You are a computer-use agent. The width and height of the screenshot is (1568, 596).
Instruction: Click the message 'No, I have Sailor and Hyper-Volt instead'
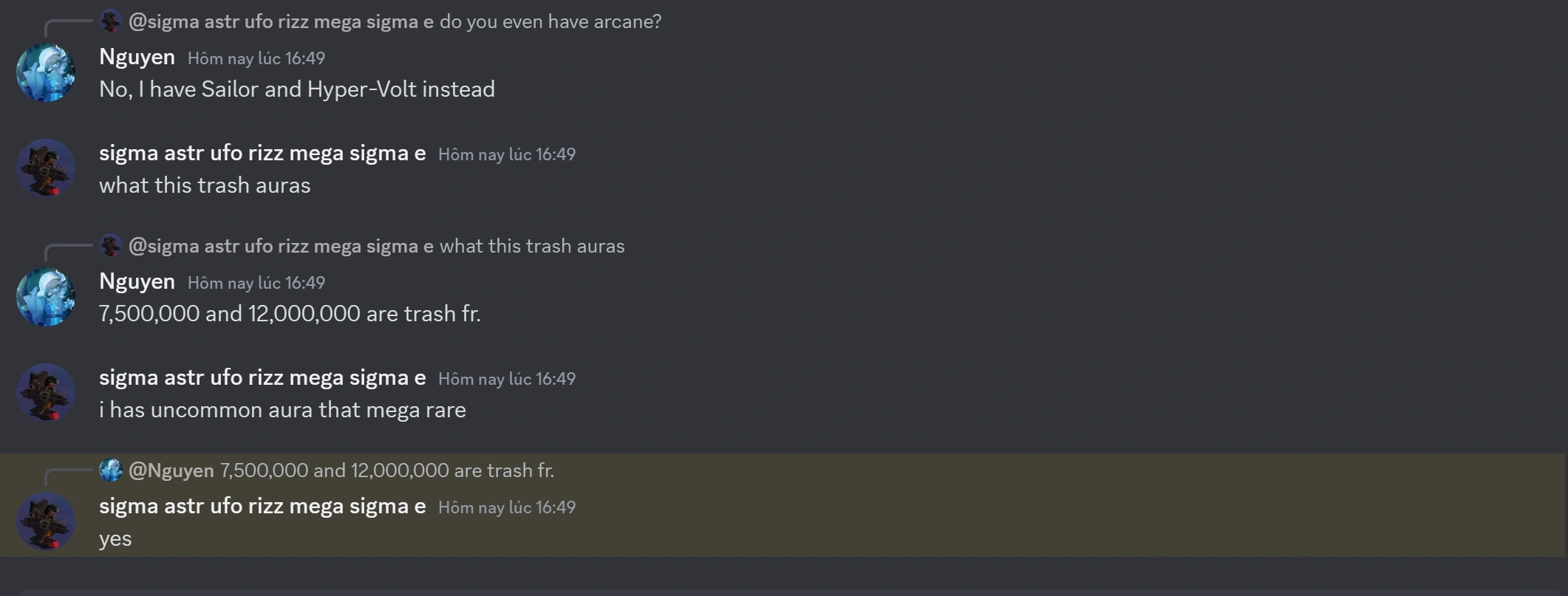(x=296, y=89)
